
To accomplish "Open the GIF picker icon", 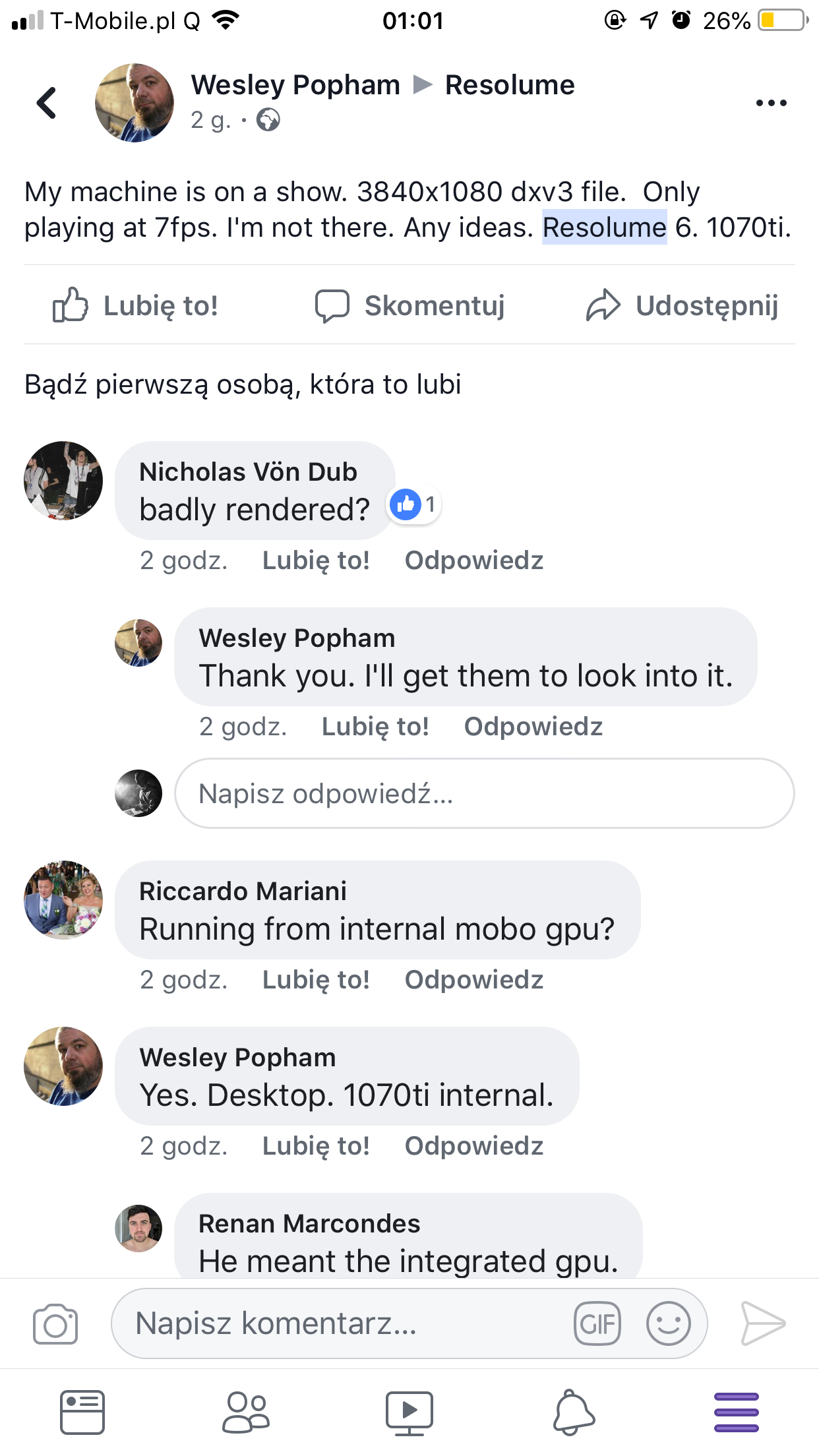I will (x=597, y=1323).
